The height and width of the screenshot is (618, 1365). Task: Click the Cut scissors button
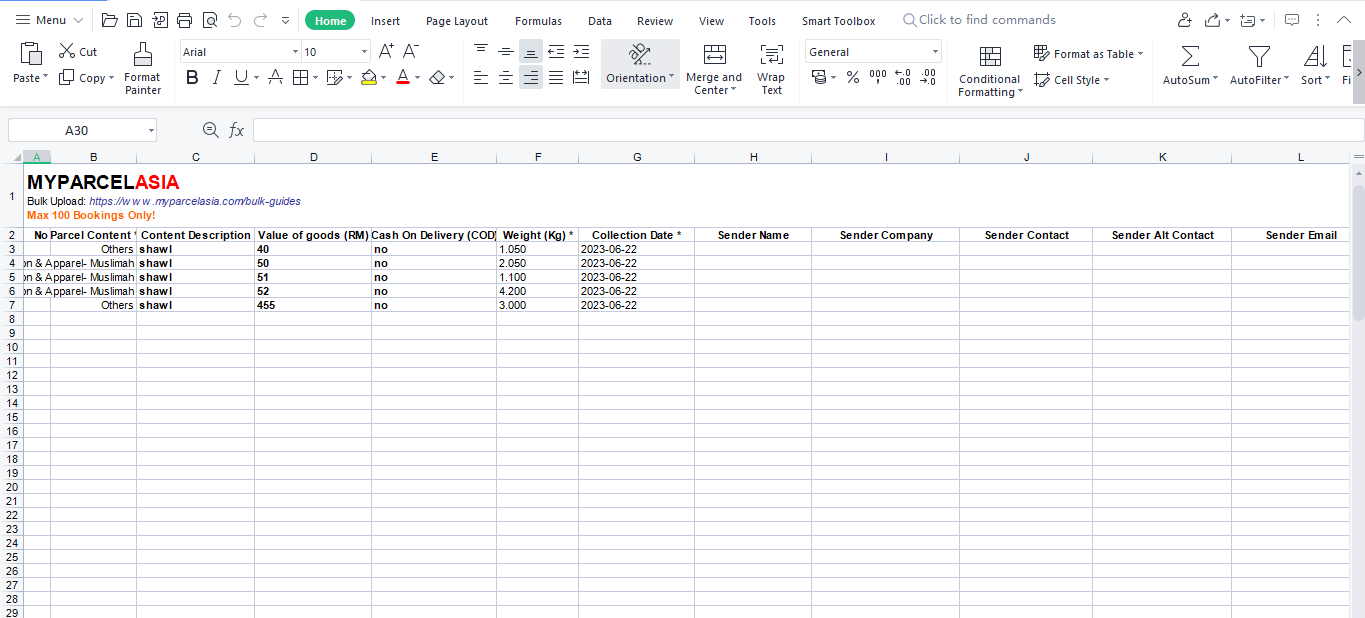pos(78,52)
